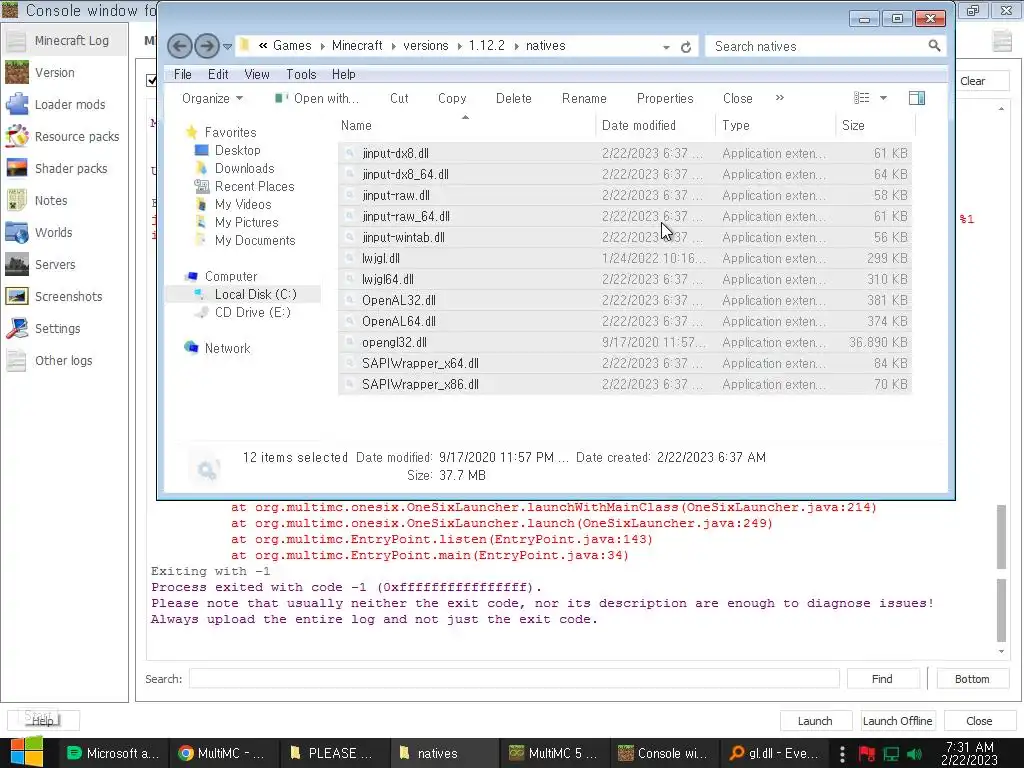Open the Windows Start button
1024x768 pixels.
[x=27, y=752]
